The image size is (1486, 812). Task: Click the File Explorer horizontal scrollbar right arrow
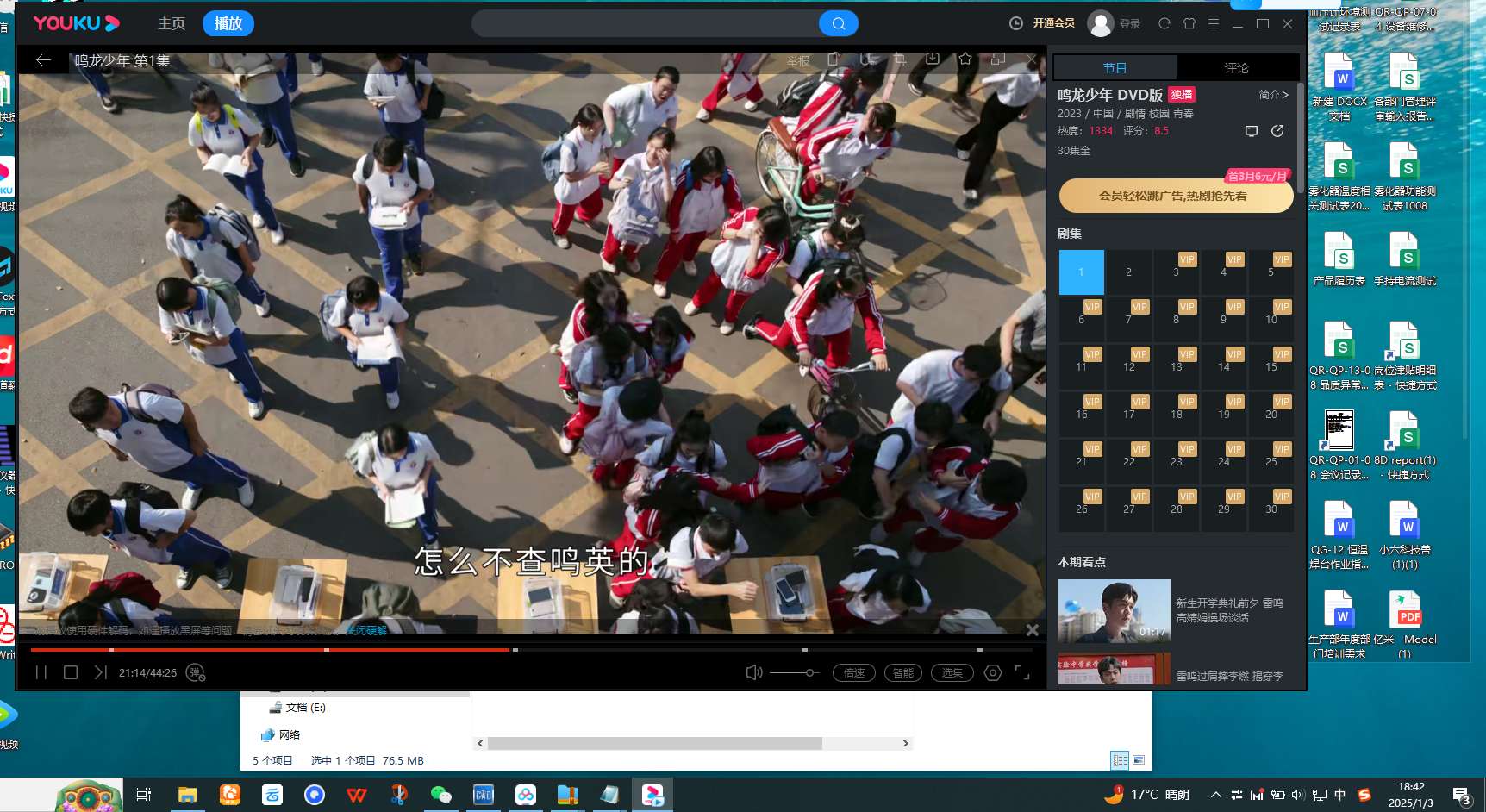(905, 743)
